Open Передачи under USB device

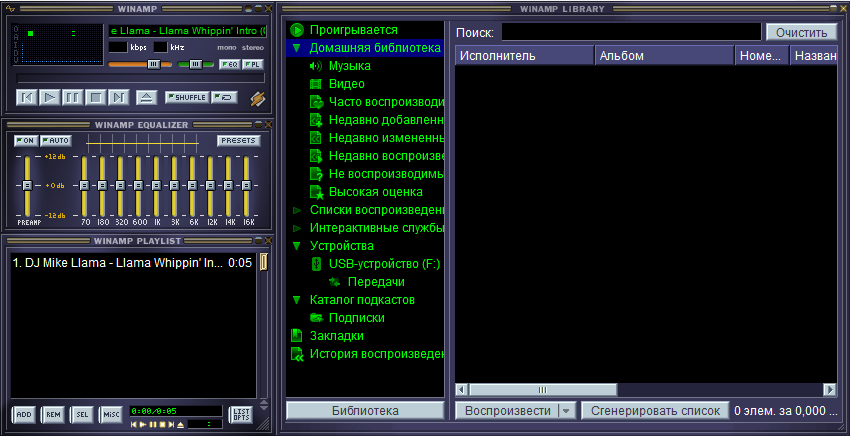click(x=376, y=282)
